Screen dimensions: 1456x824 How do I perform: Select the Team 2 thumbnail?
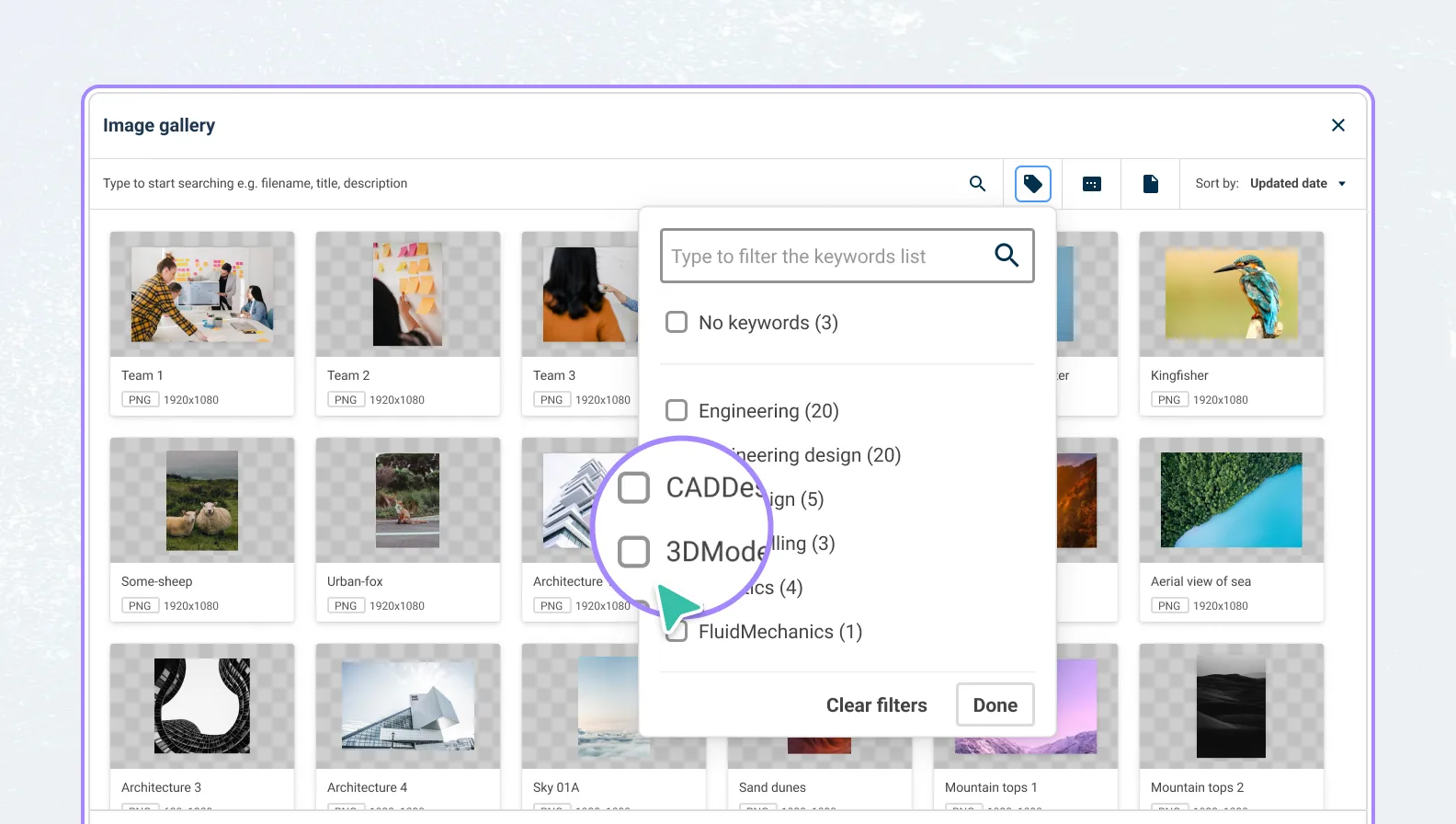[408, 294]
